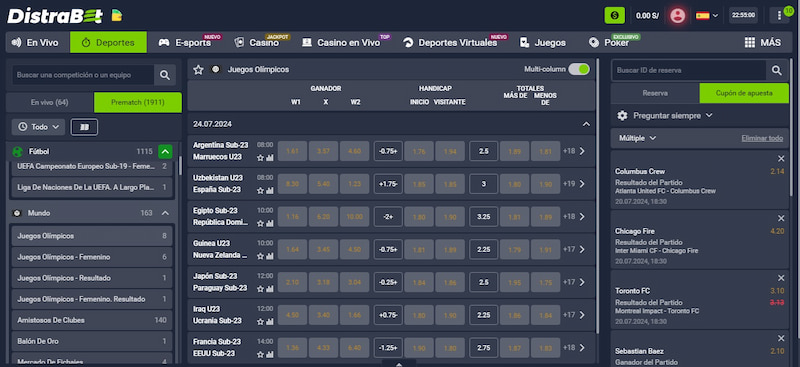Collapse the 24.07.2024 date group

(586, 124)
